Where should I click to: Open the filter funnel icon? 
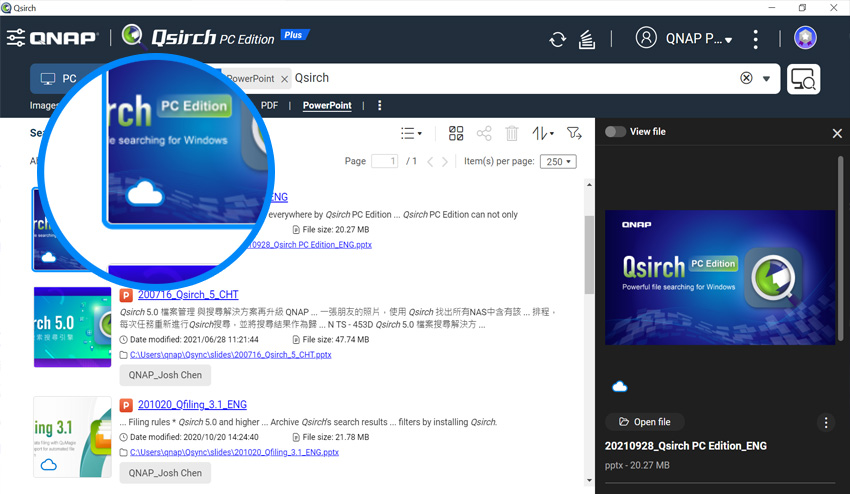coord(574,133)
